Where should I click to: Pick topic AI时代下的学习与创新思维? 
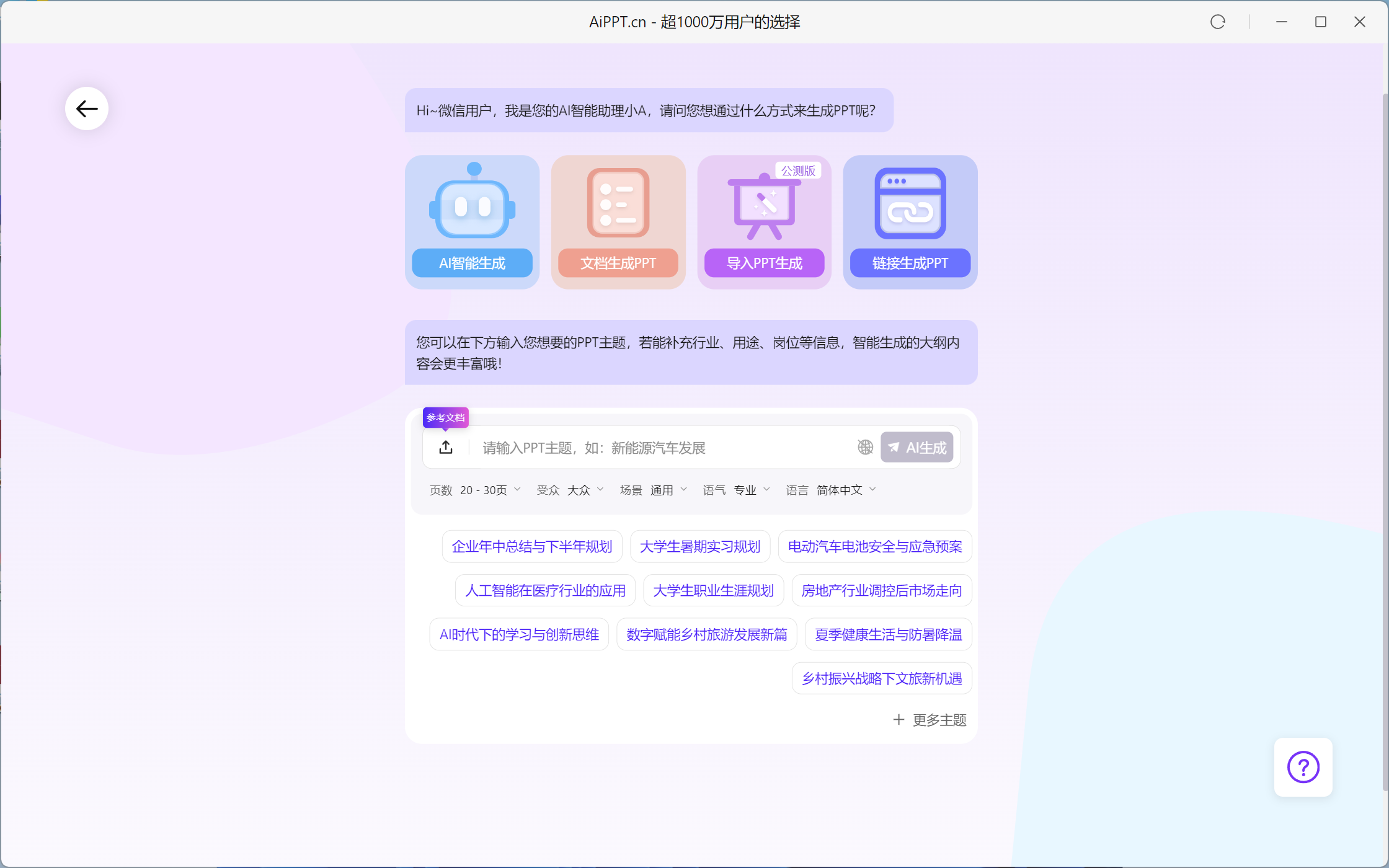tap(520, 635)
